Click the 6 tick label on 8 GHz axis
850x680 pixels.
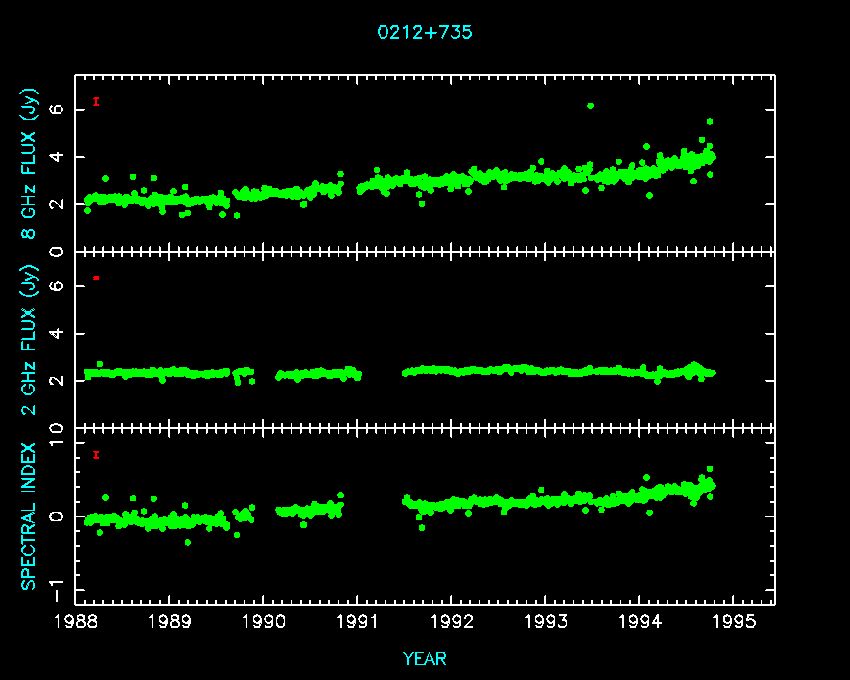[x=57, y=110]
